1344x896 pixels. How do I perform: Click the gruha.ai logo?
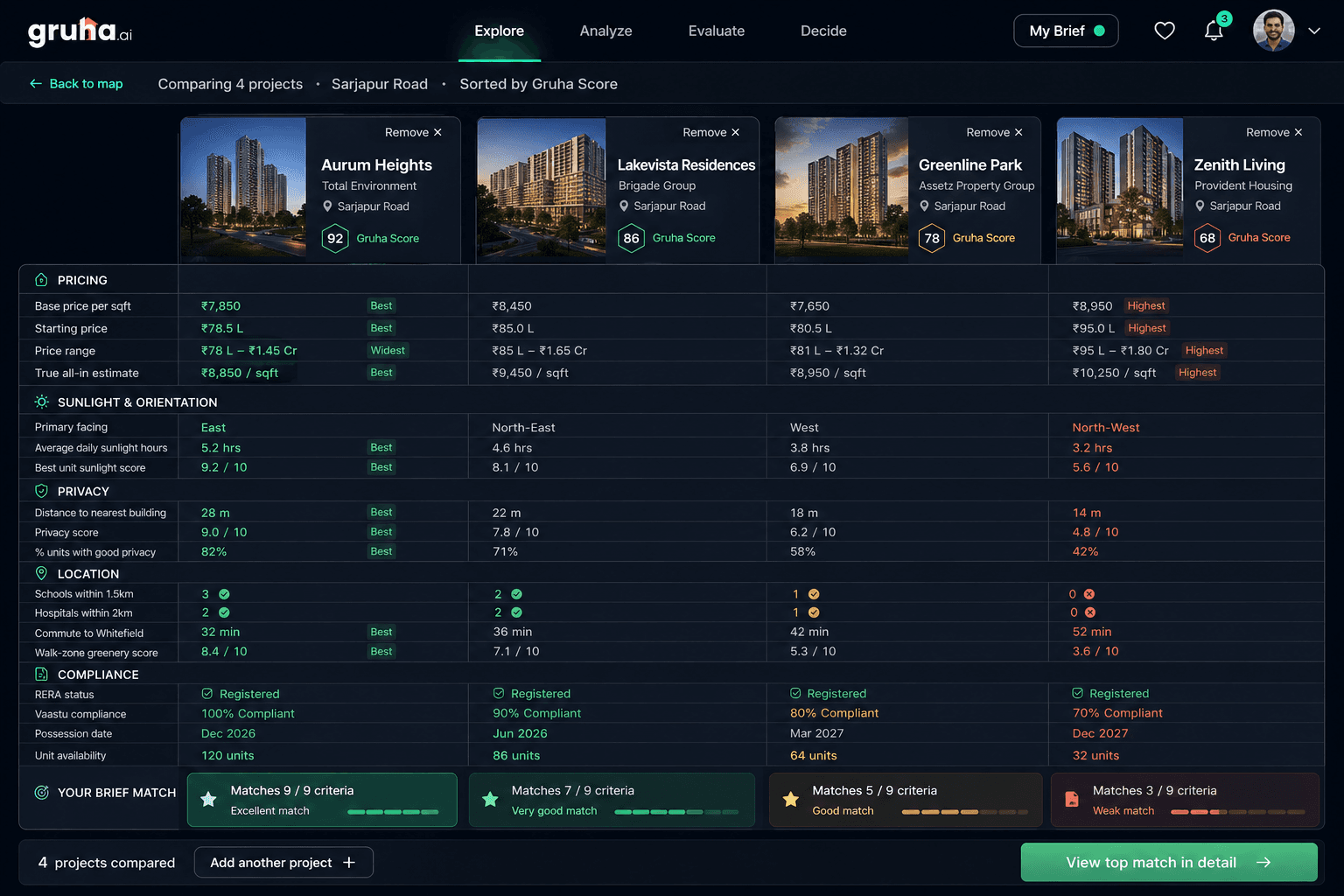click(x=80, y=31)
